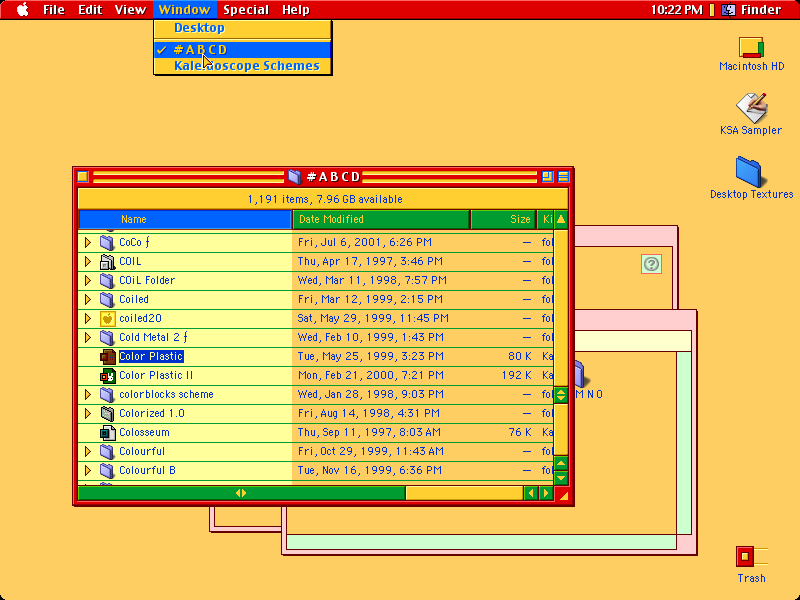The width and height of the screenshot is (800, 600).
Task: Open the Macintosh HD disk icon
Action: coord(751,47)
